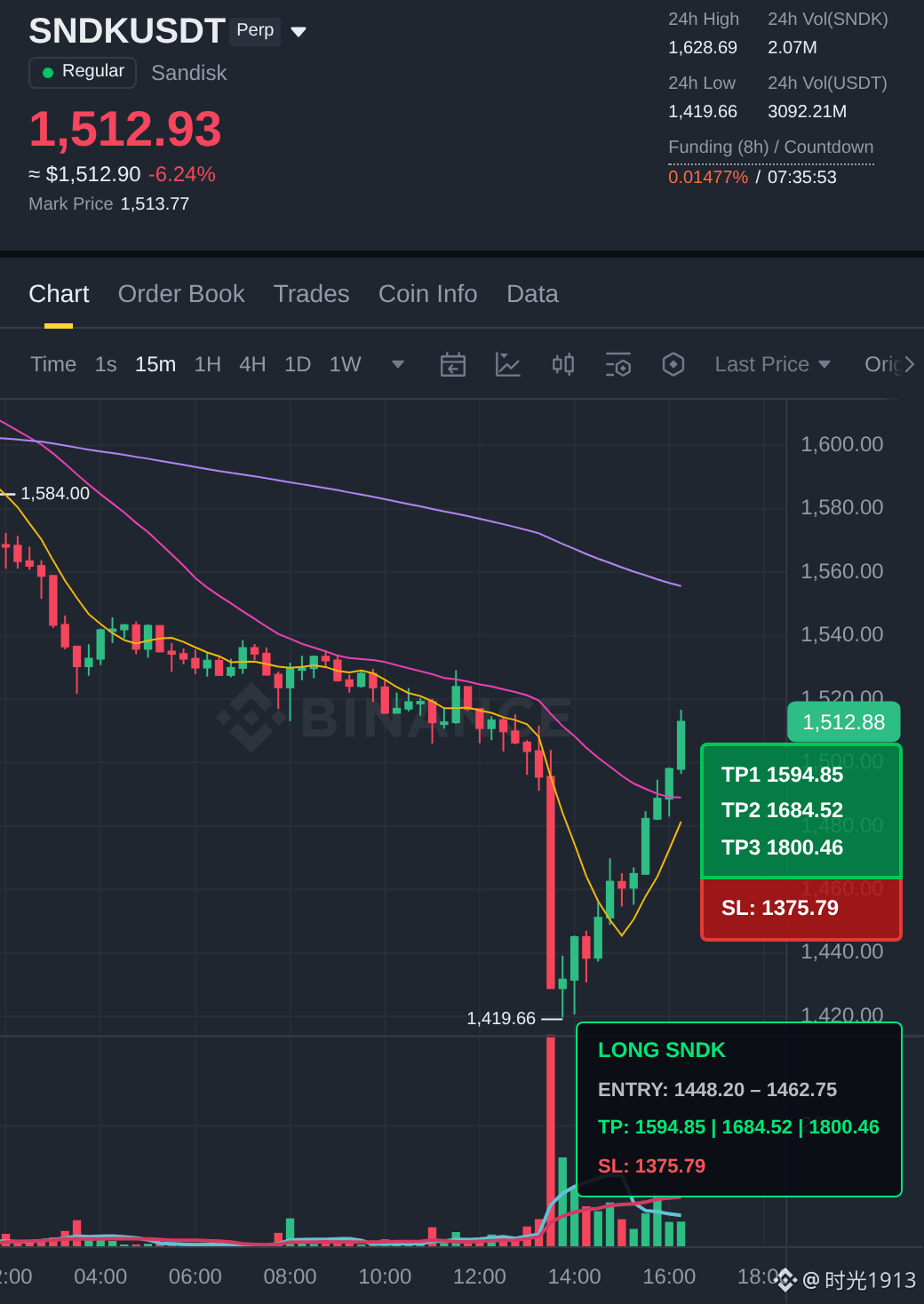Select the 15m interval
The width and height of the screenshot is (924, 1304).
click(x=155, y=364)
